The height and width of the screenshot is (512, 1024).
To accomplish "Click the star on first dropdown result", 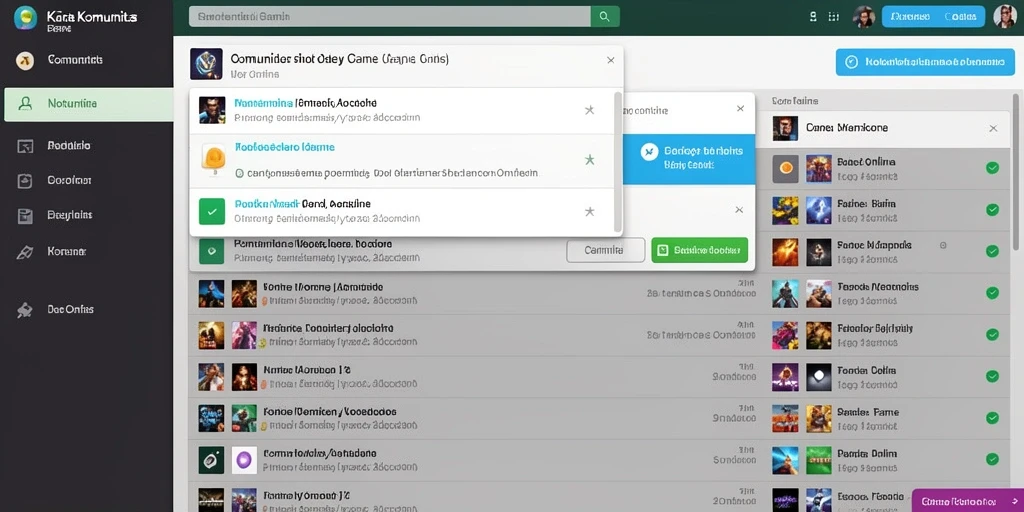I will 589,110.
